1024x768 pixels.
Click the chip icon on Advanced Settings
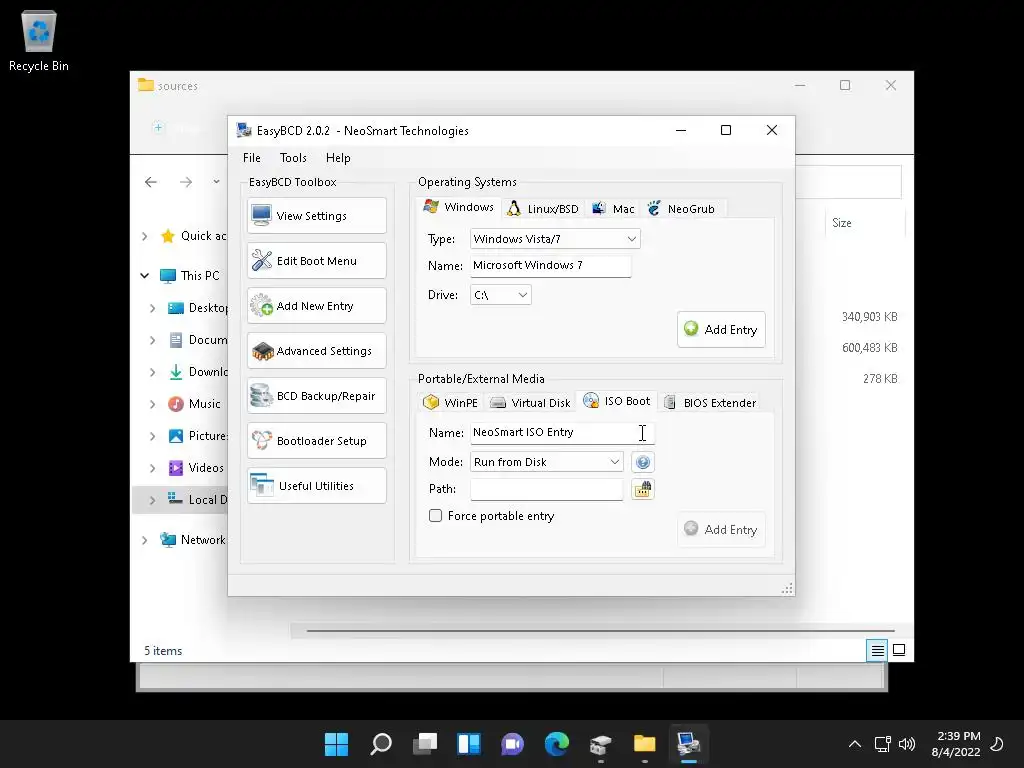263,351
